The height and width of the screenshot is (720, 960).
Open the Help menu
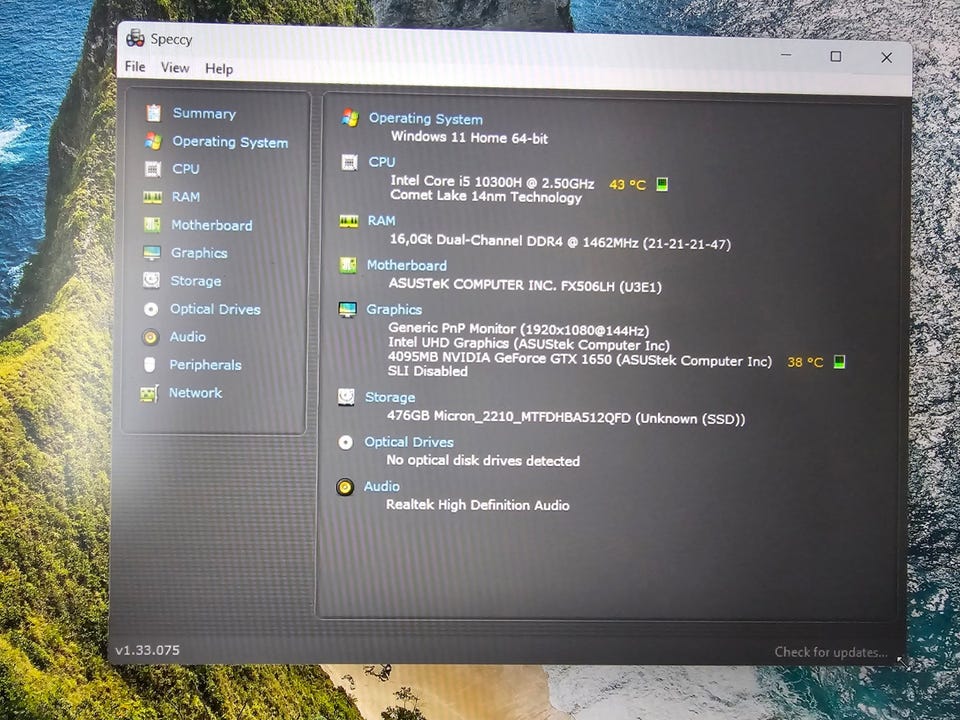(219, 69)
